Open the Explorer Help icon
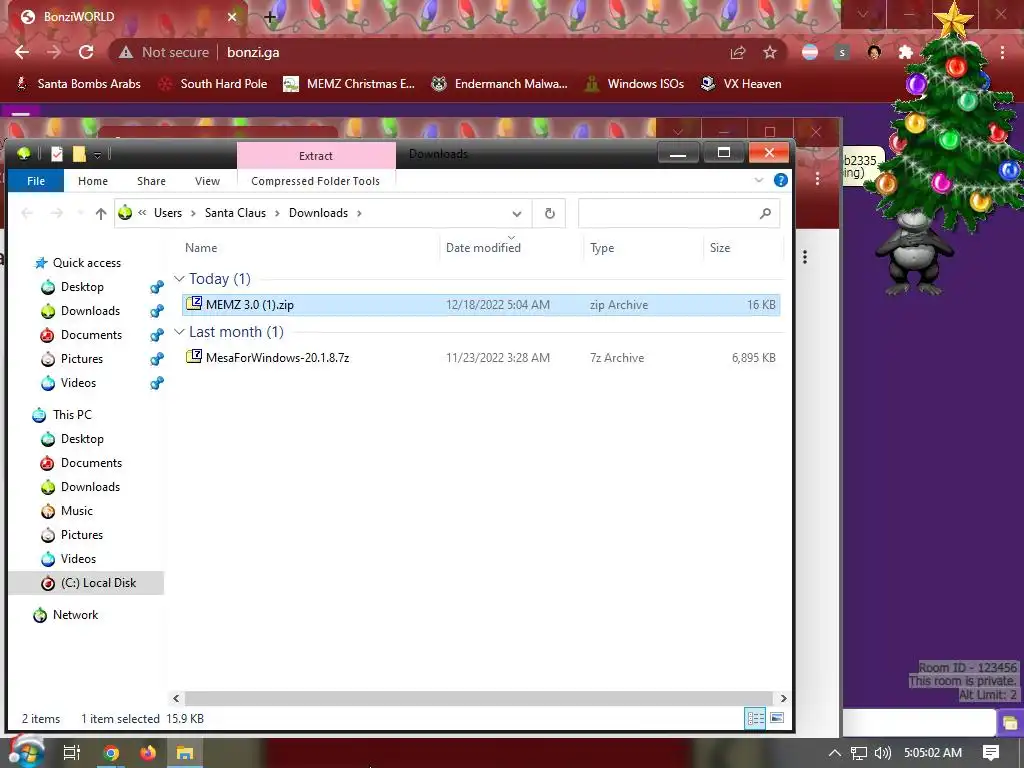 pyautogui.click(x=780, y=181)
